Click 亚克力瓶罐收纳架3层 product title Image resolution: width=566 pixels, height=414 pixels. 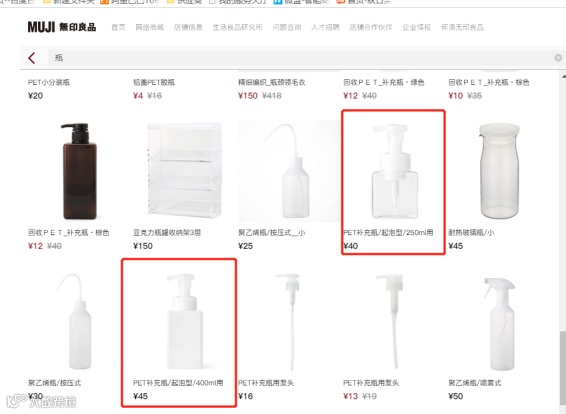[x=167, y=232]
